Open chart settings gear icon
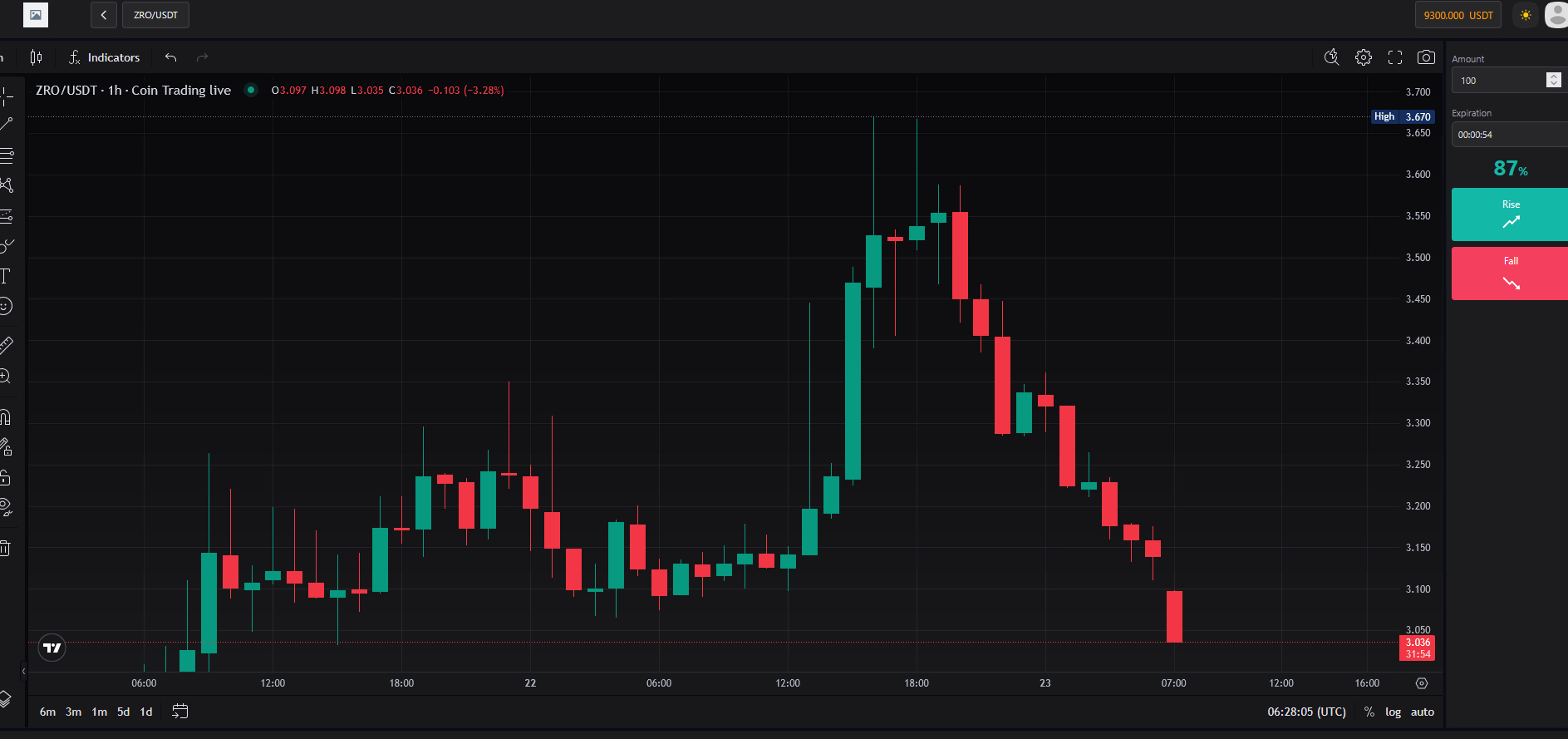The image size is (1568, 739). tap(1364, 57)
